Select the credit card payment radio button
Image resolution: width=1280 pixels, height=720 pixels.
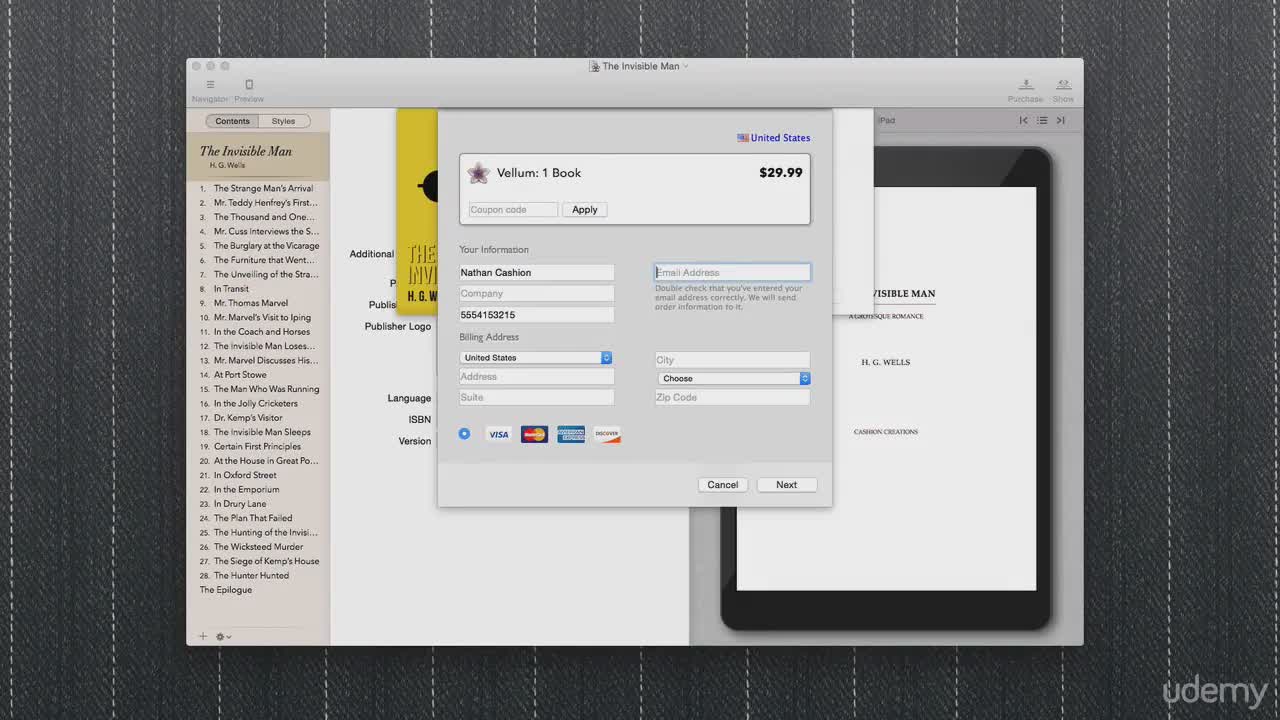(464, 433)
